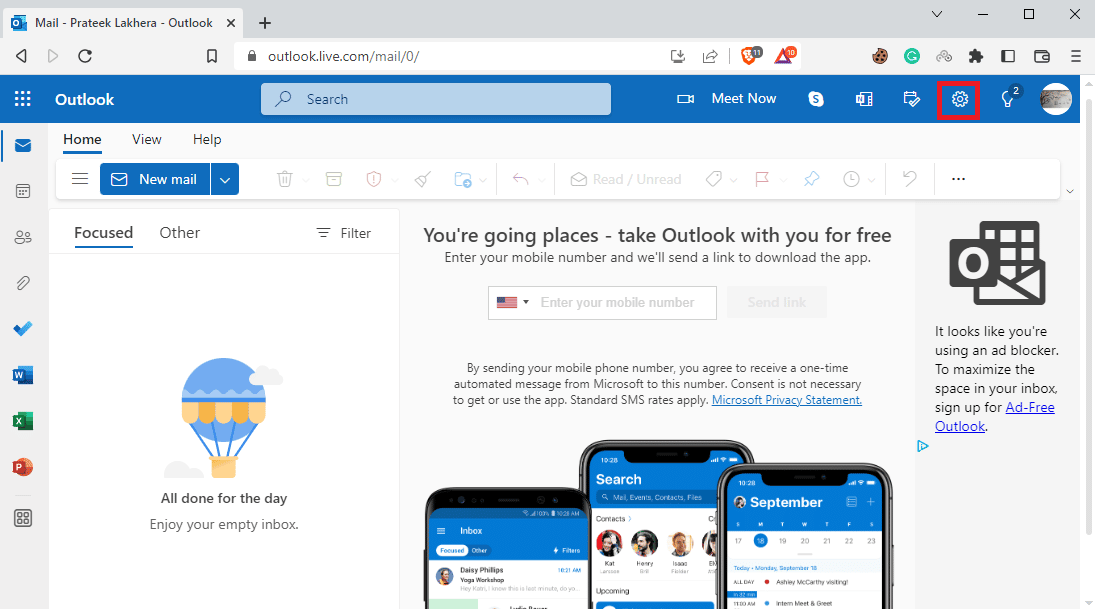Open Calendar in the left sidebar
The image size is (1095, 609).
click(x=23, y=191)
